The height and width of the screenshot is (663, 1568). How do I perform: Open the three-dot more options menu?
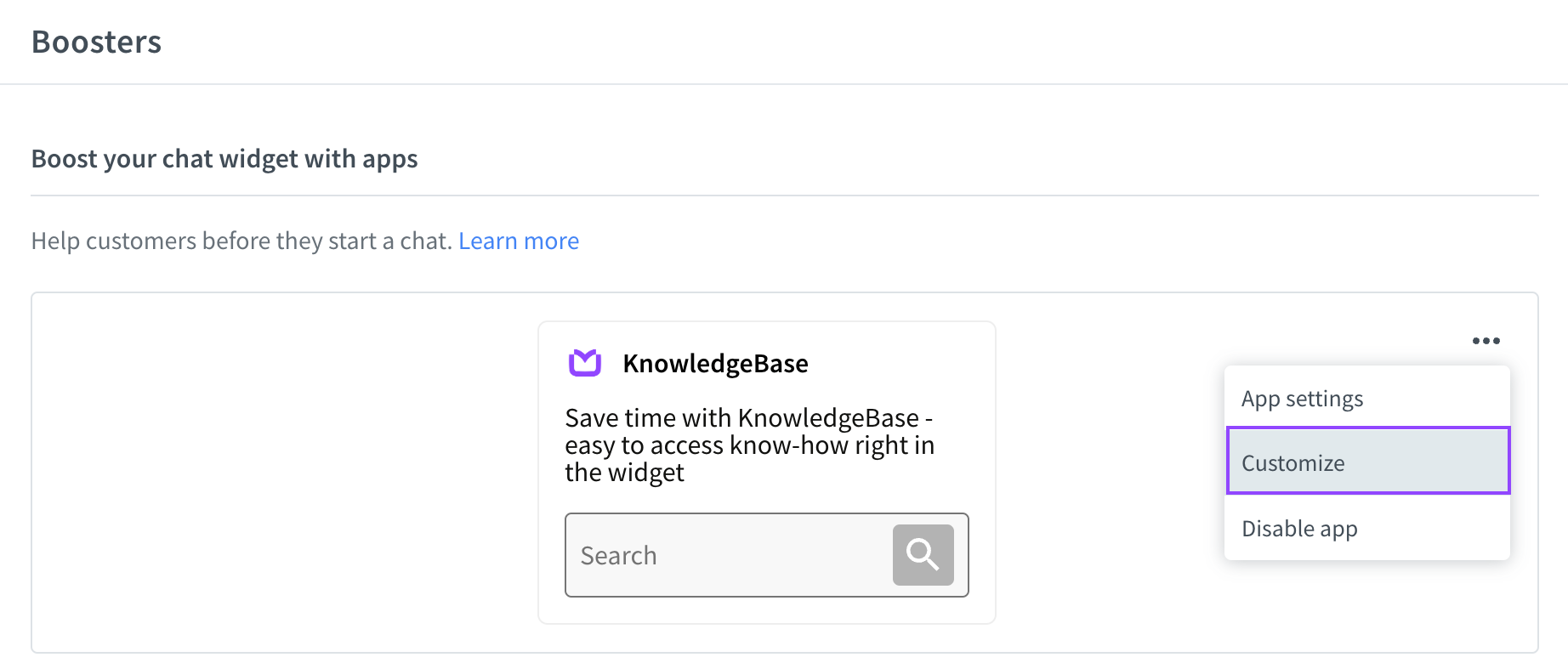coord(1486,341)
